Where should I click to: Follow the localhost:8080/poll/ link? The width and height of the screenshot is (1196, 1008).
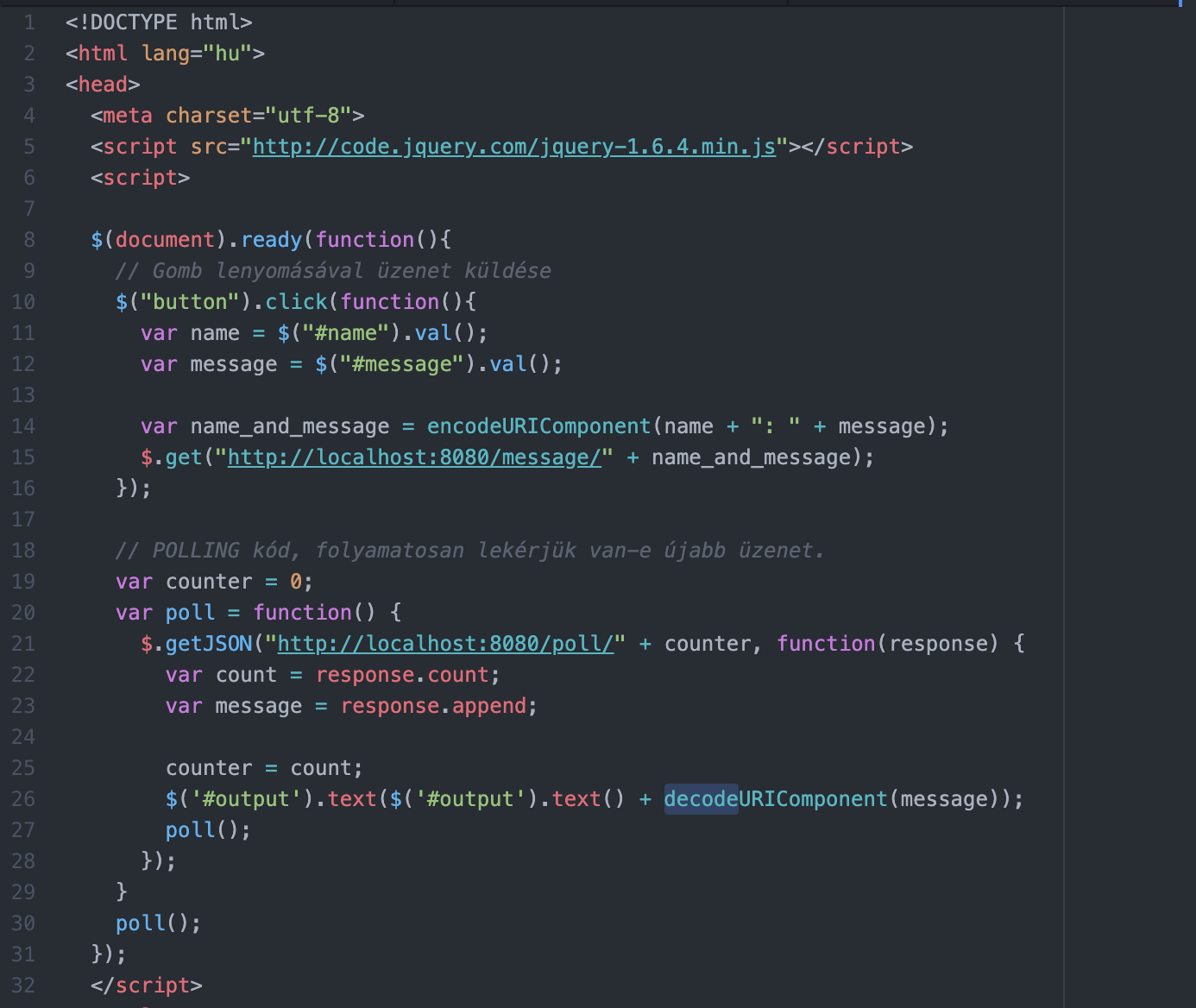445,644
